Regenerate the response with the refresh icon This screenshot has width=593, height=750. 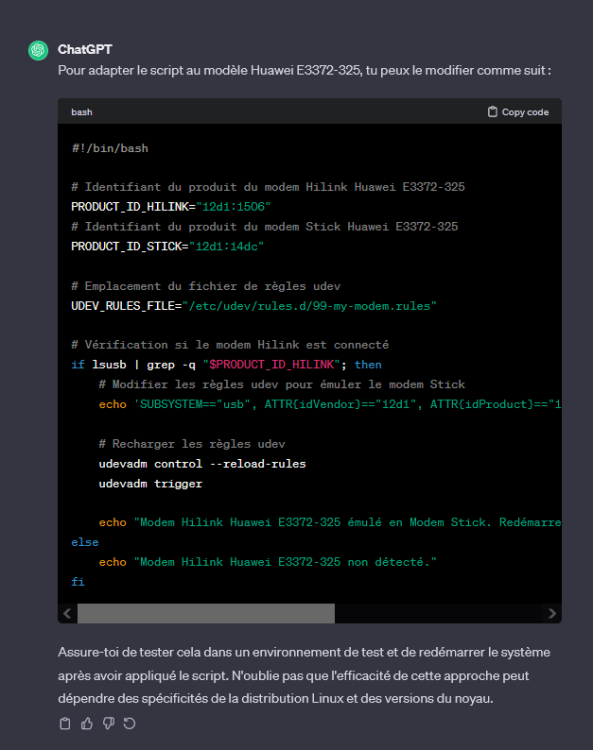[130, 723]
